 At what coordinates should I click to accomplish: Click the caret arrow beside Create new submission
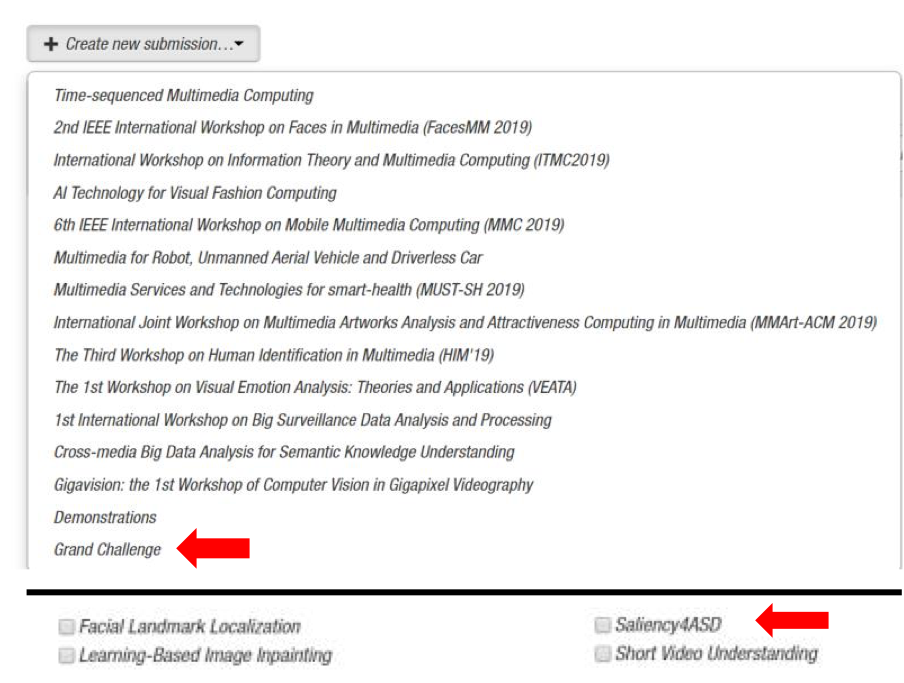click(239, 43)
